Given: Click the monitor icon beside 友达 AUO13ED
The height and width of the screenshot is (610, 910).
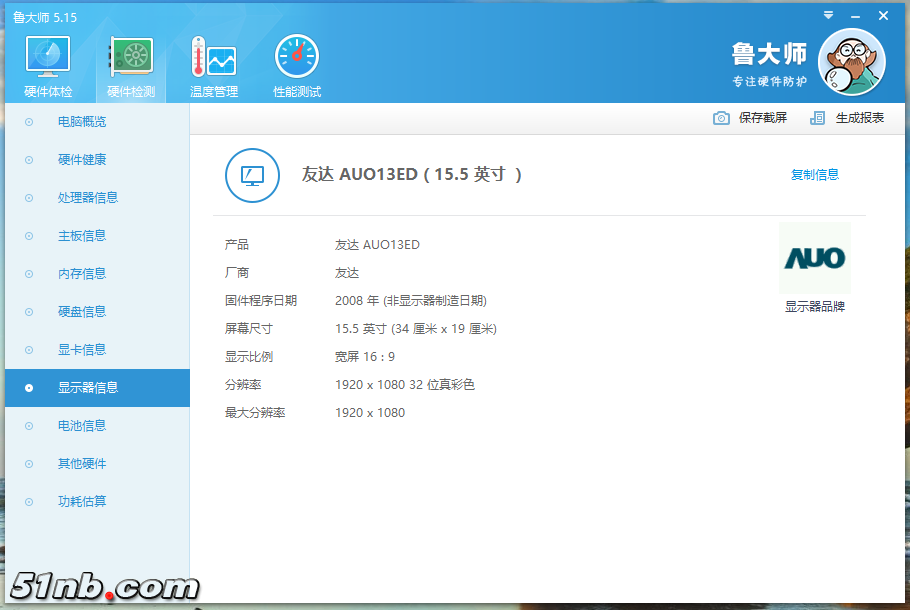Looking at the screenshot, I should click(252, 175).
